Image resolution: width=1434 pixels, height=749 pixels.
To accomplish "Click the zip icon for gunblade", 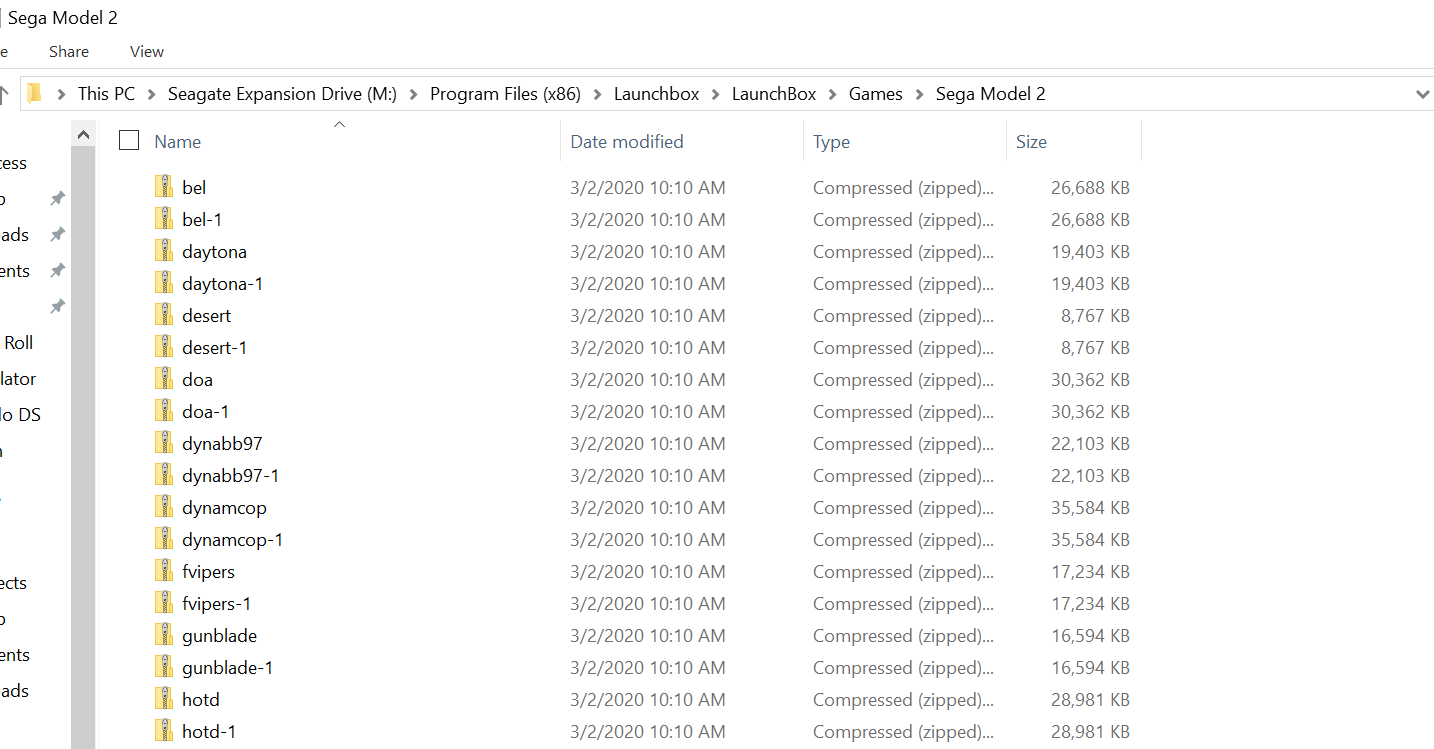I will [x=164, y=635].
